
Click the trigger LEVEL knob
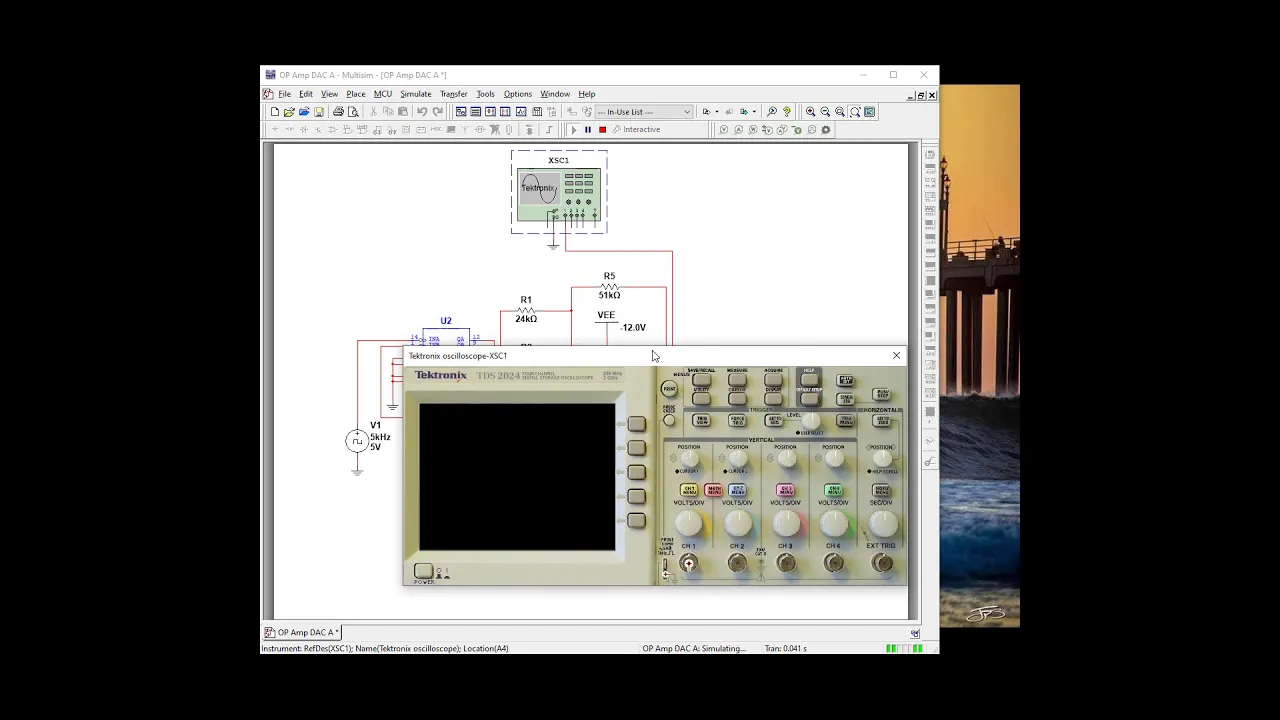click(x=811, y=421)
